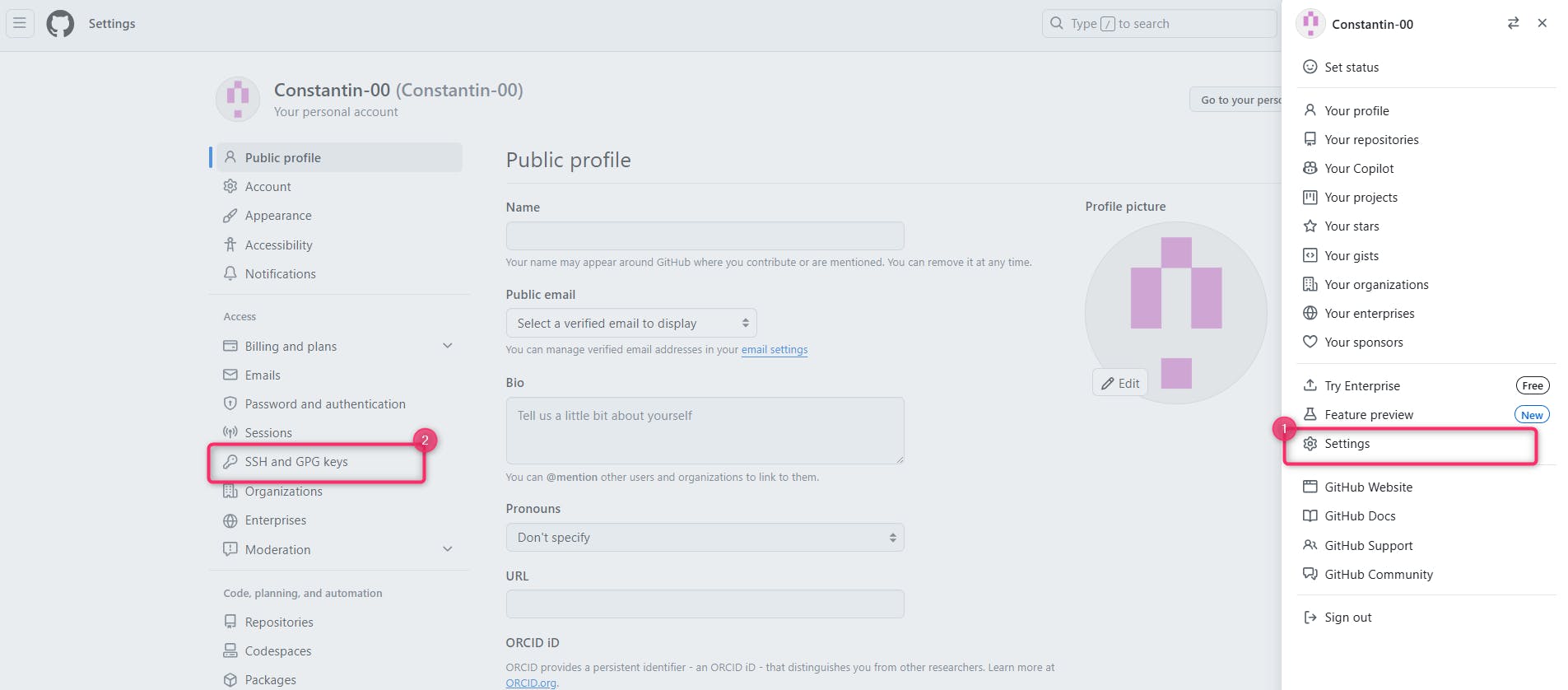Open the hamburger navigation menu
Screen dimensions: 1568x690
pyautogui.click(x=20, y=23)
